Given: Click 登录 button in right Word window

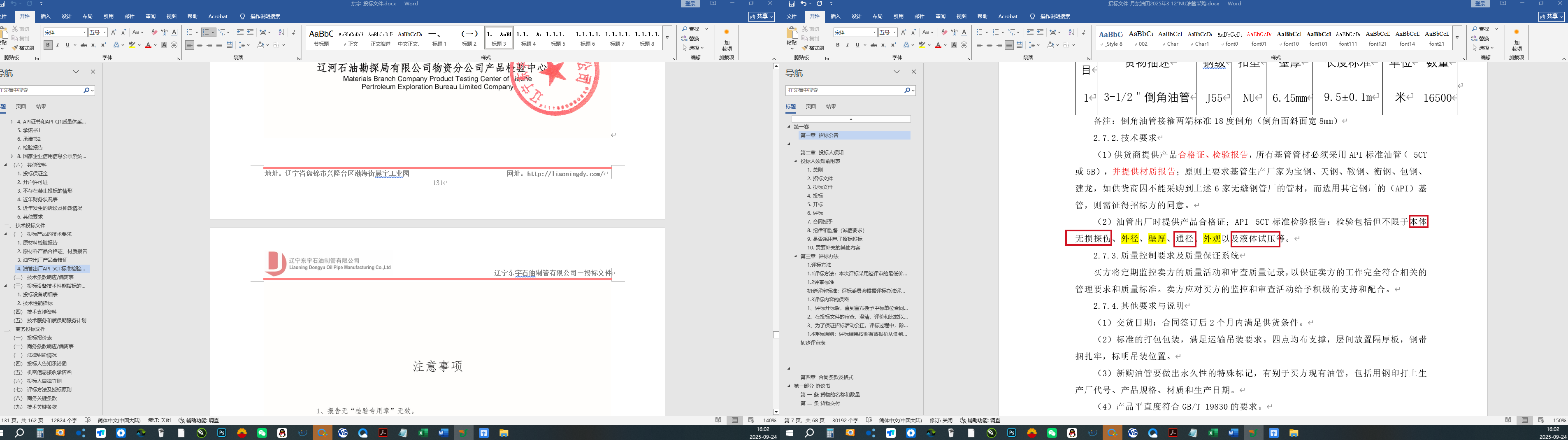Looking at the screenshot, I should coord(1480,4).
